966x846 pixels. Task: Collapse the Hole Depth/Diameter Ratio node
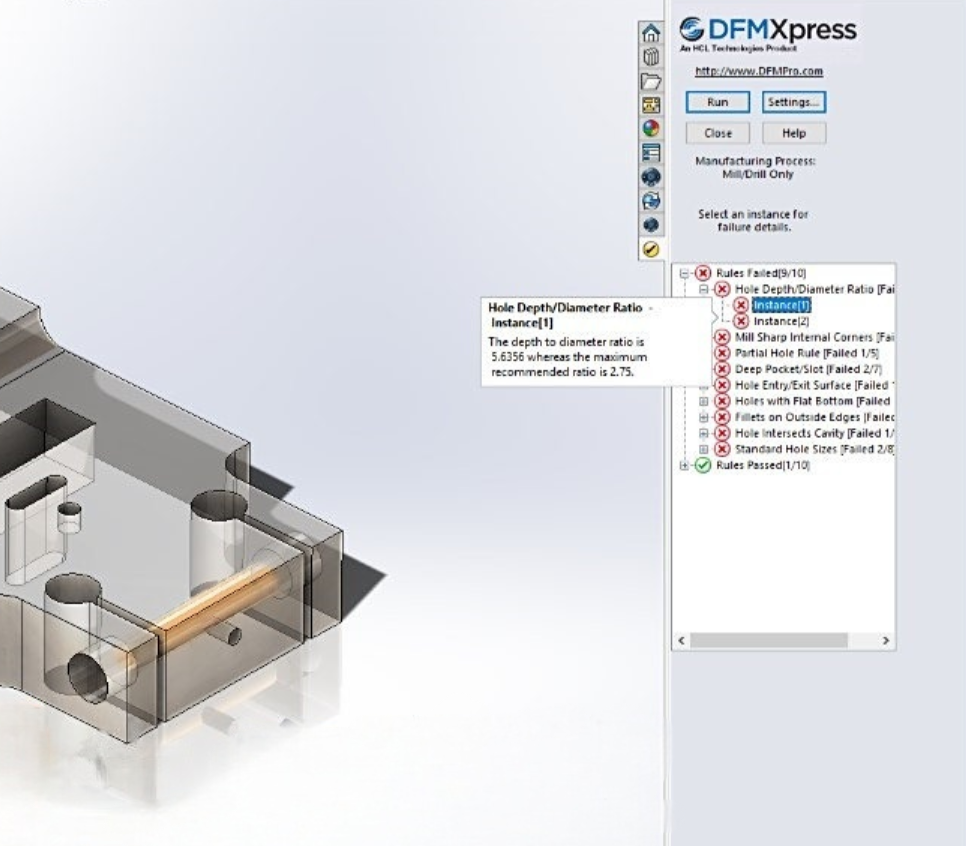[x=704, y=287]
